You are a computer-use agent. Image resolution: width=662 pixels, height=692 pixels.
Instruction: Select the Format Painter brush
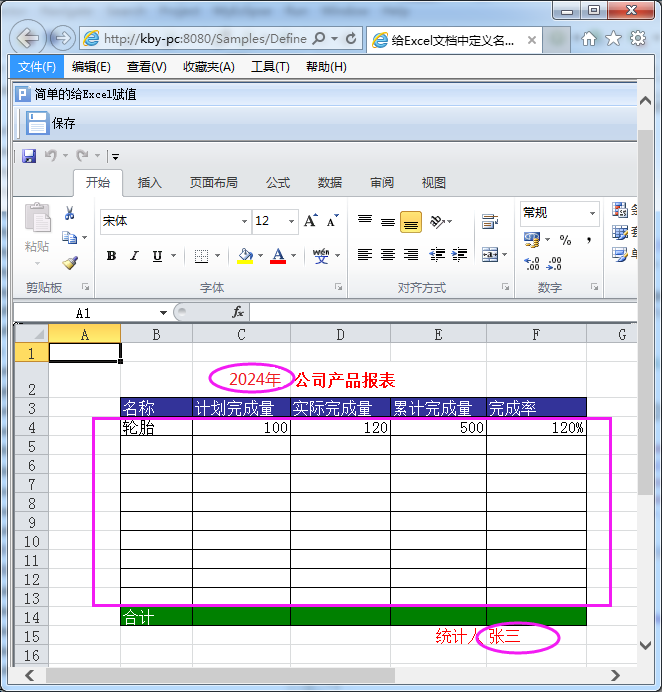coord(70,263)
